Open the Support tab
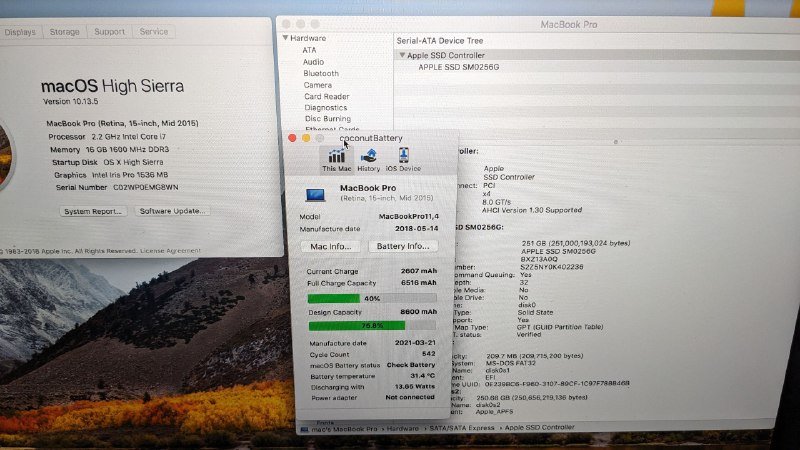Screen dimensions: 800x450 109,32
